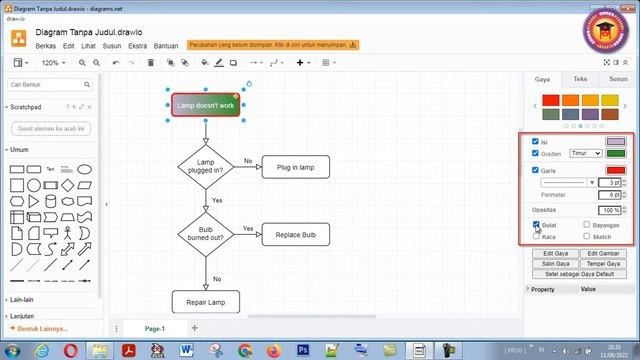
Task: Open the red line color swatch
Action: tap(616, 170)
